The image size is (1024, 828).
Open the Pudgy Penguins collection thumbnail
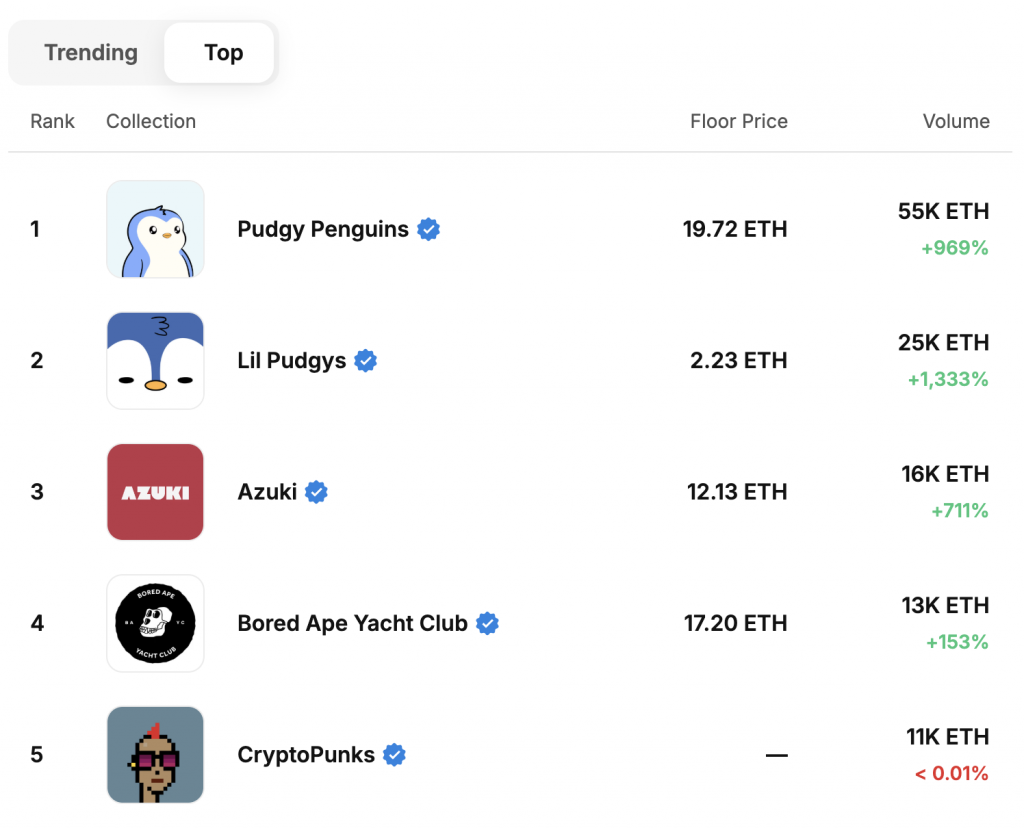[155, 229]
